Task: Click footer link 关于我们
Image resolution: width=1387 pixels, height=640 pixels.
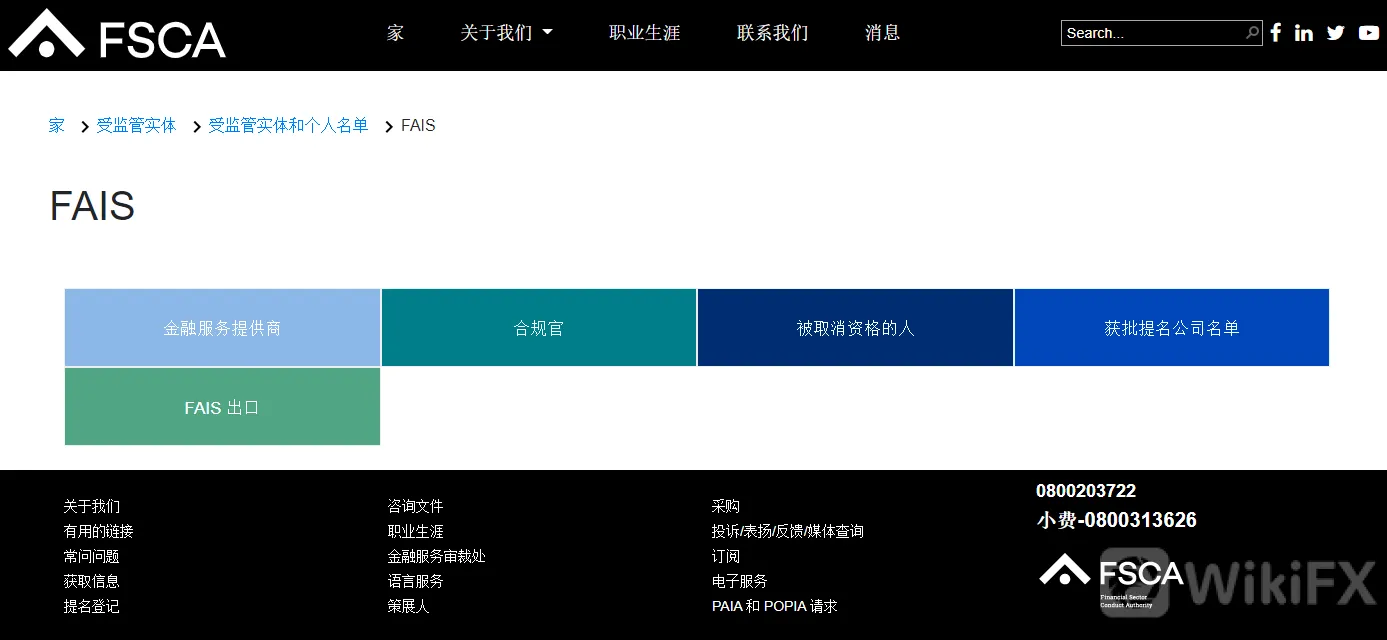Action: 92,507
